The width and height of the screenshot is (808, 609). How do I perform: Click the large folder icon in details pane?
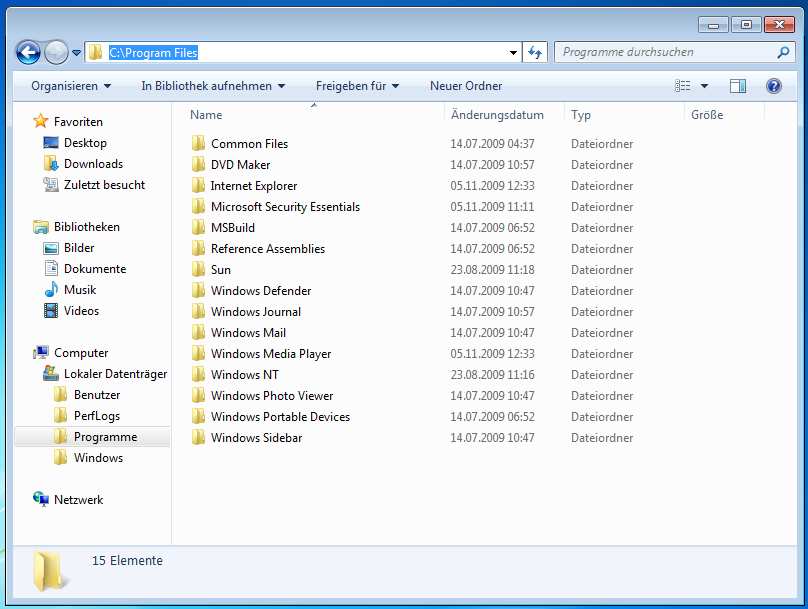(49, 571)
